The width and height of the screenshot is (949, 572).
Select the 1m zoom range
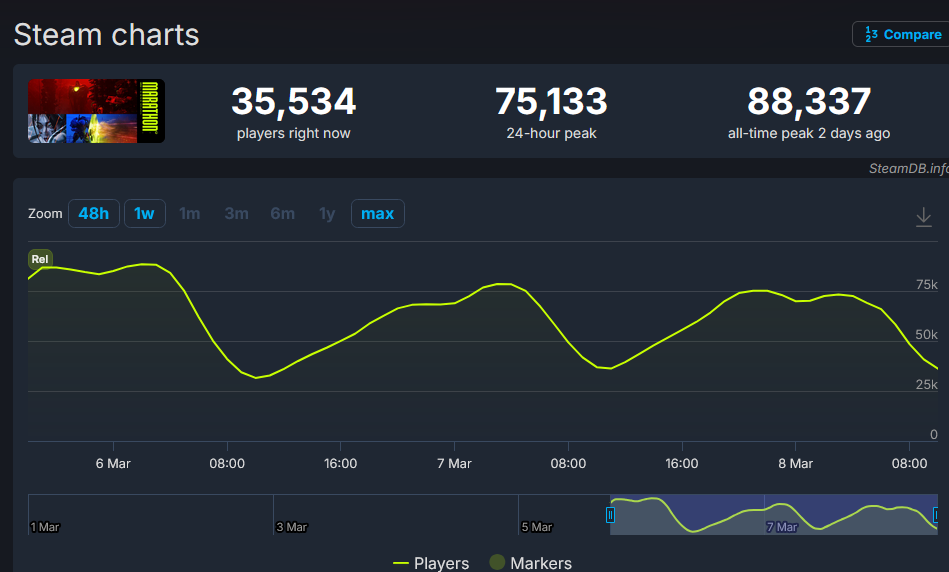[x=189, y=214]
